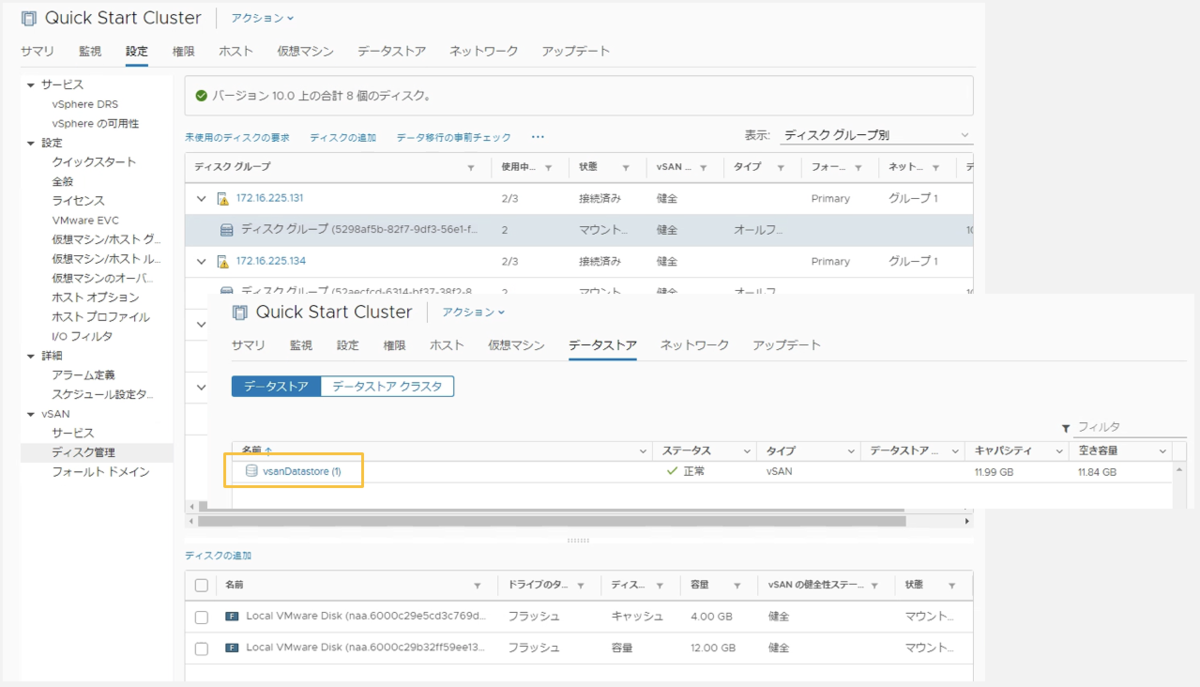Open the 表示 ディスク グループ別 dropdown
Image resolution: width=1200 pixels, height=687 pixels.
coord(876,135)
